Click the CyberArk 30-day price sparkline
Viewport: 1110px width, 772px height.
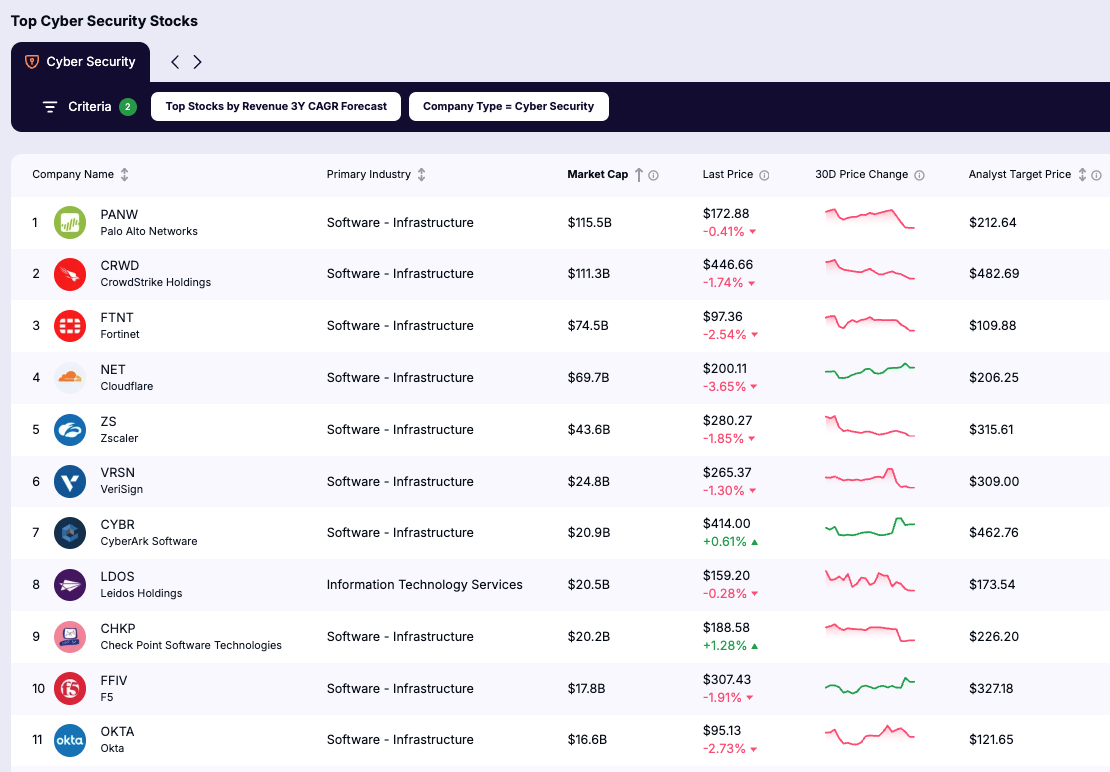pos(870,527)
